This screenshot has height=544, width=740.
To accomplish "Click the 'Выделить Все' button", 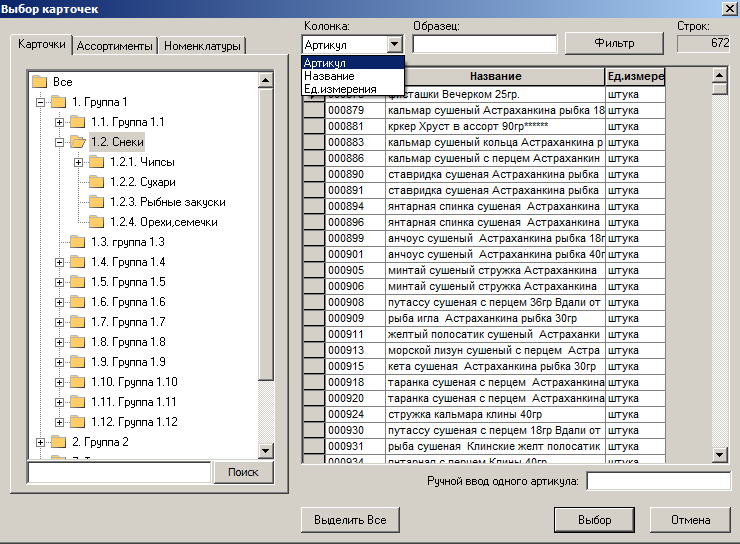I will click(x=350, y=520).
